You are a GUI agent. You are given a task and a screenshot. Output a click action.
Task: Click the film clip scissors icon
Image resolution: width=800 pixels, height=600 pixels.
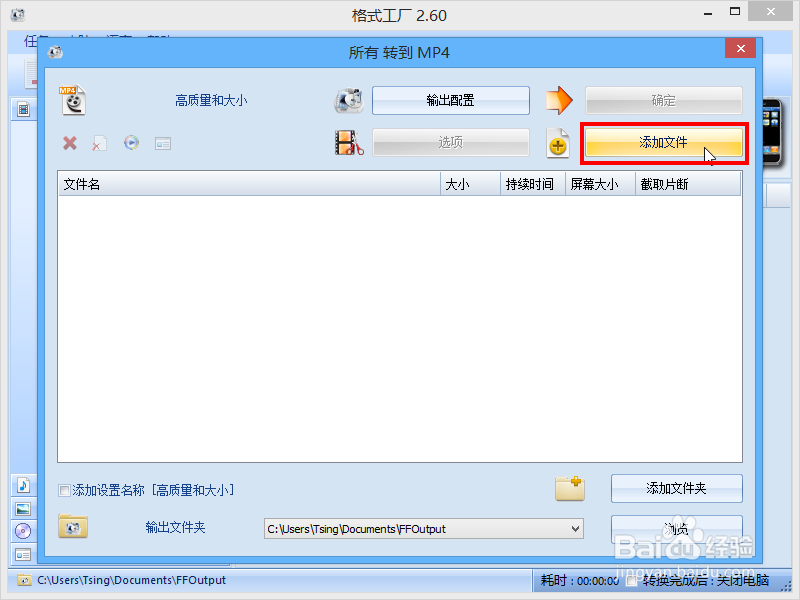349,143
